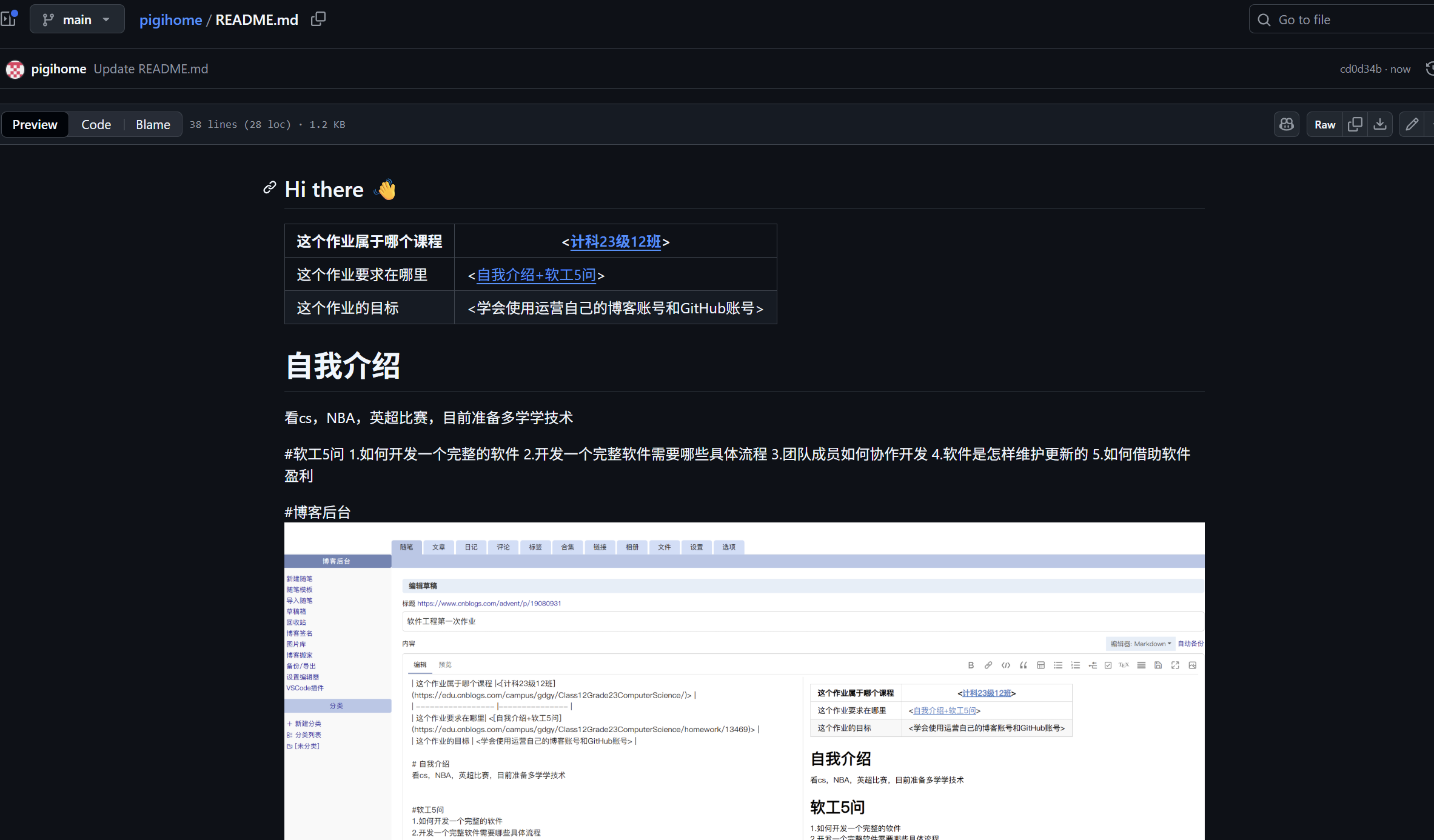Open the main branch dropdown
The height and width of the screenshot is (840, 1434).
pyautogui.click(x=77, y=19)
